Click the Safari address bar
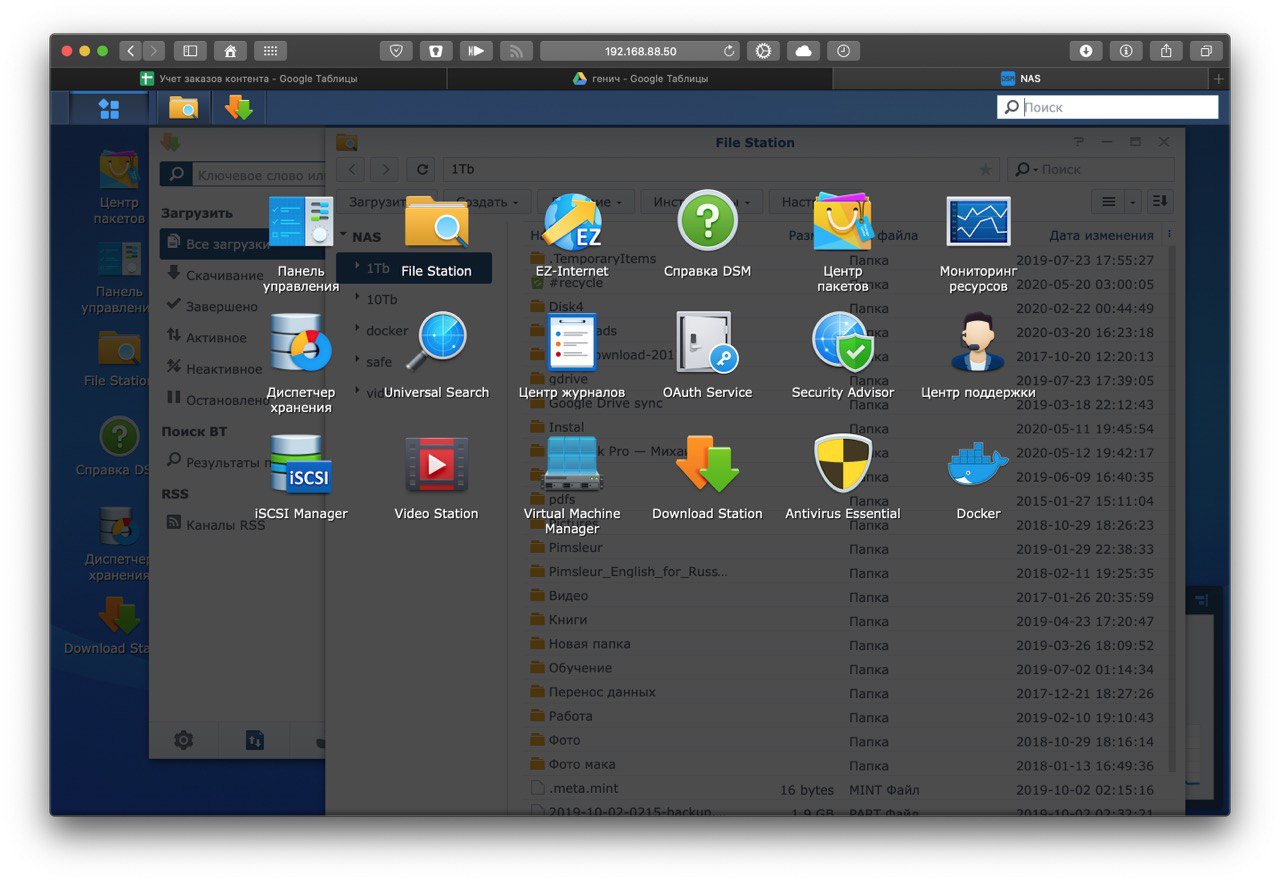Image resolution: width=1280 pixels, height=882 pixels. [640, 51]
